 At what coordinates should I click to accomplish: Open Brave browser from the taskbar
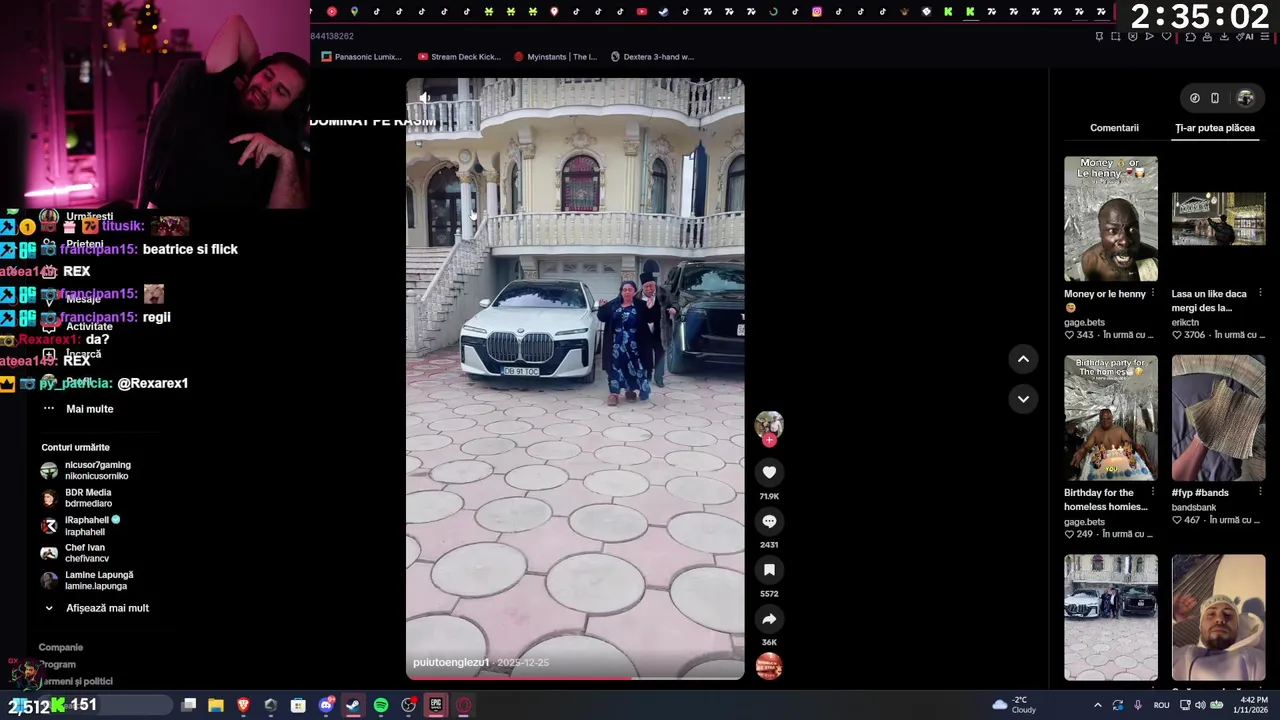point(243,705)
